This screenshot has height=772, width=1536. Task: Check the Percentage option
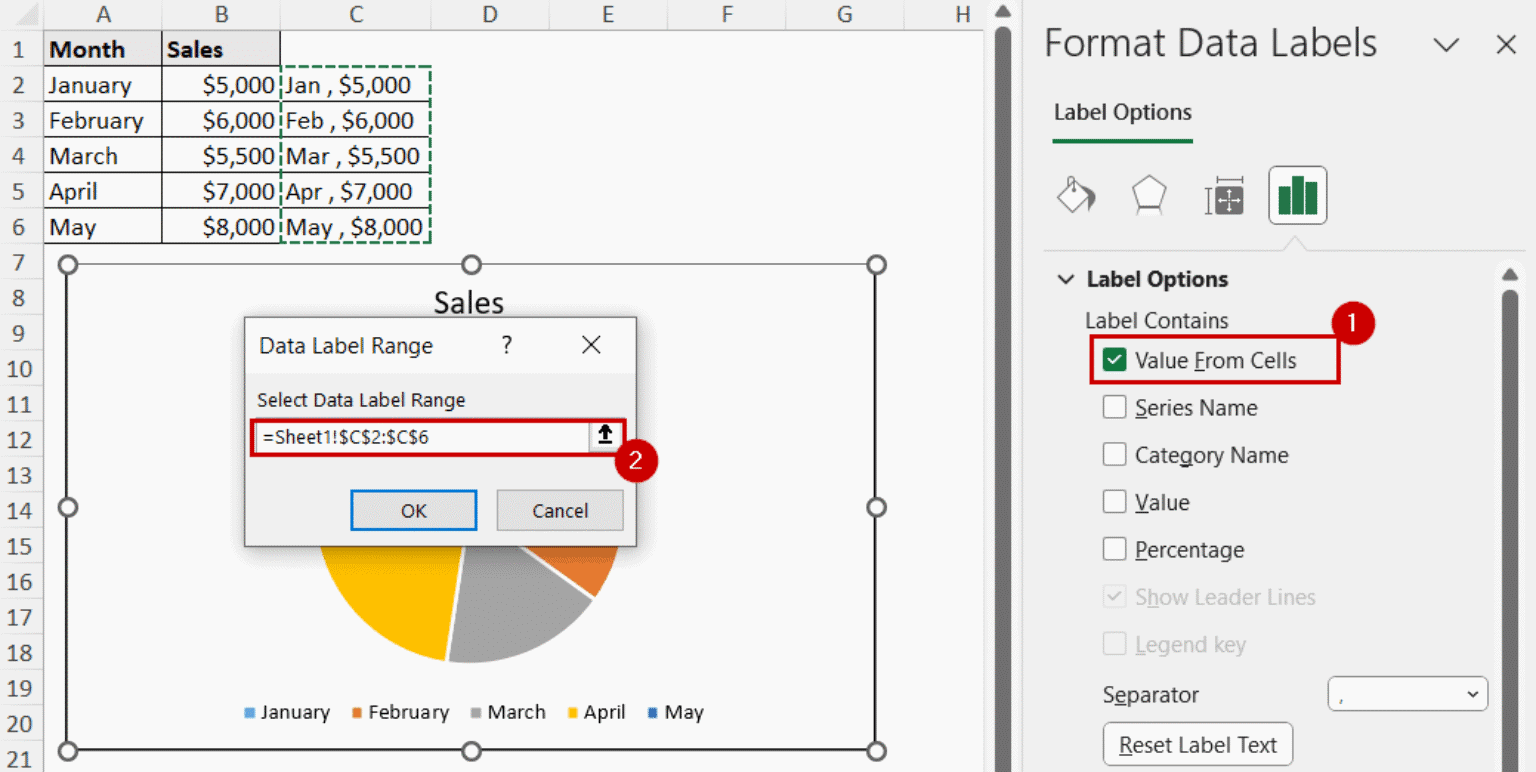[1114, 549]
